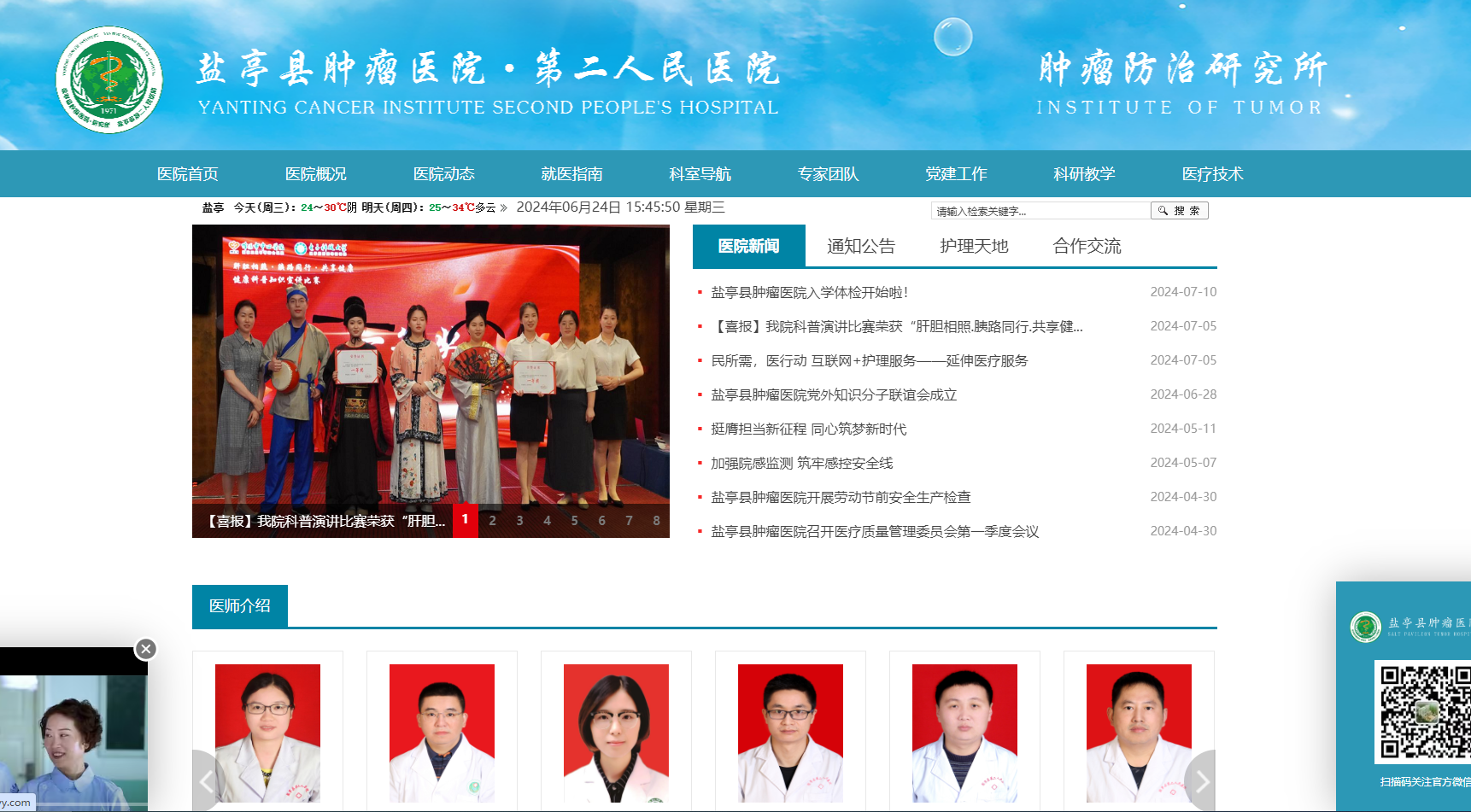Image resolution: width=1471 pixels, height=812 pixels.
Task: Open the fourth doctor photo card
Action: [790, 733]
